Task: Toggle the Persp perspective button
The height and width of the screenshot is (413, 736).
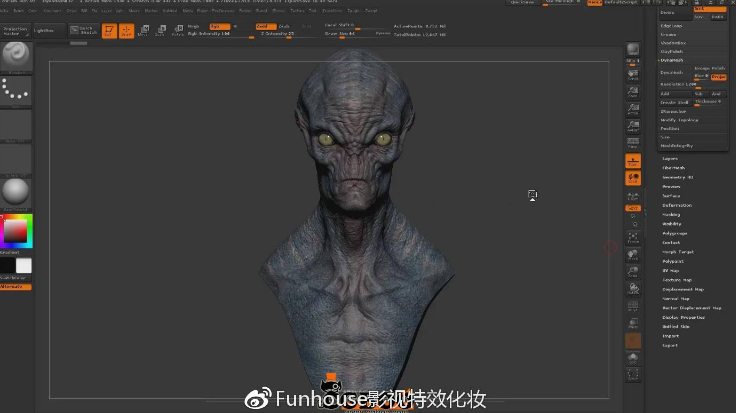Action: pos(633,143)
